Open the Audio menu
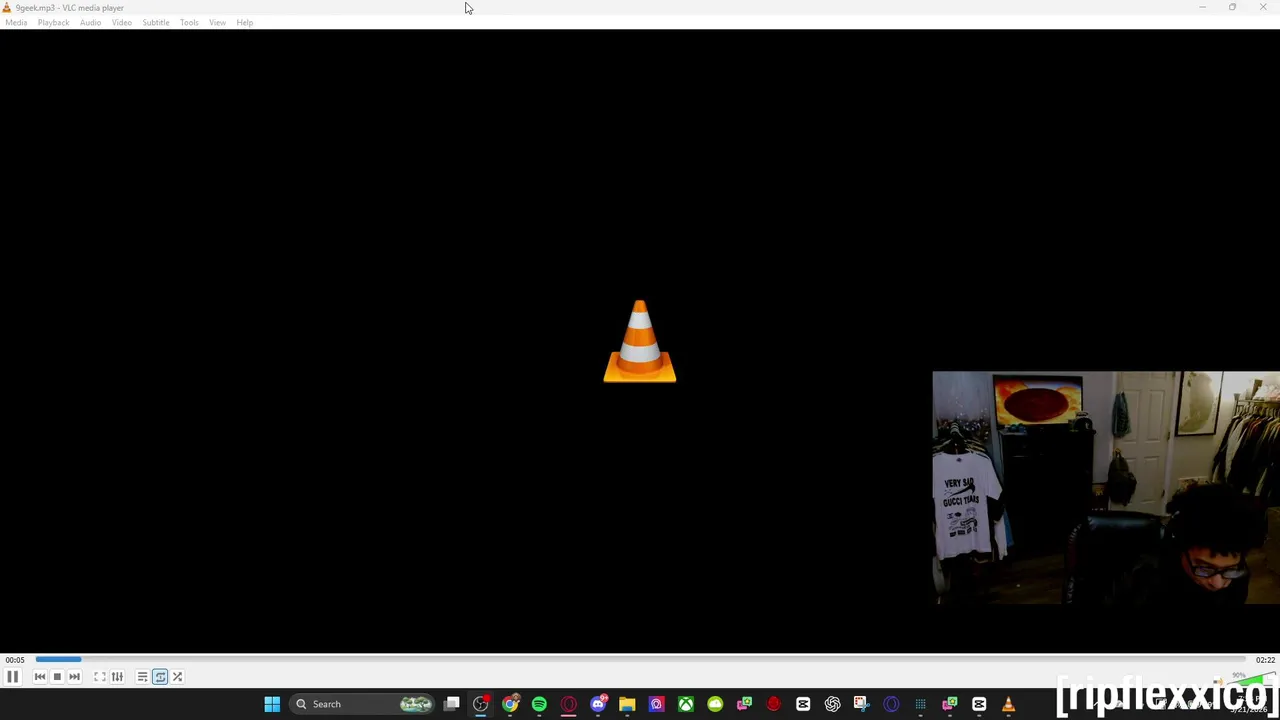 tap(90, 22)
